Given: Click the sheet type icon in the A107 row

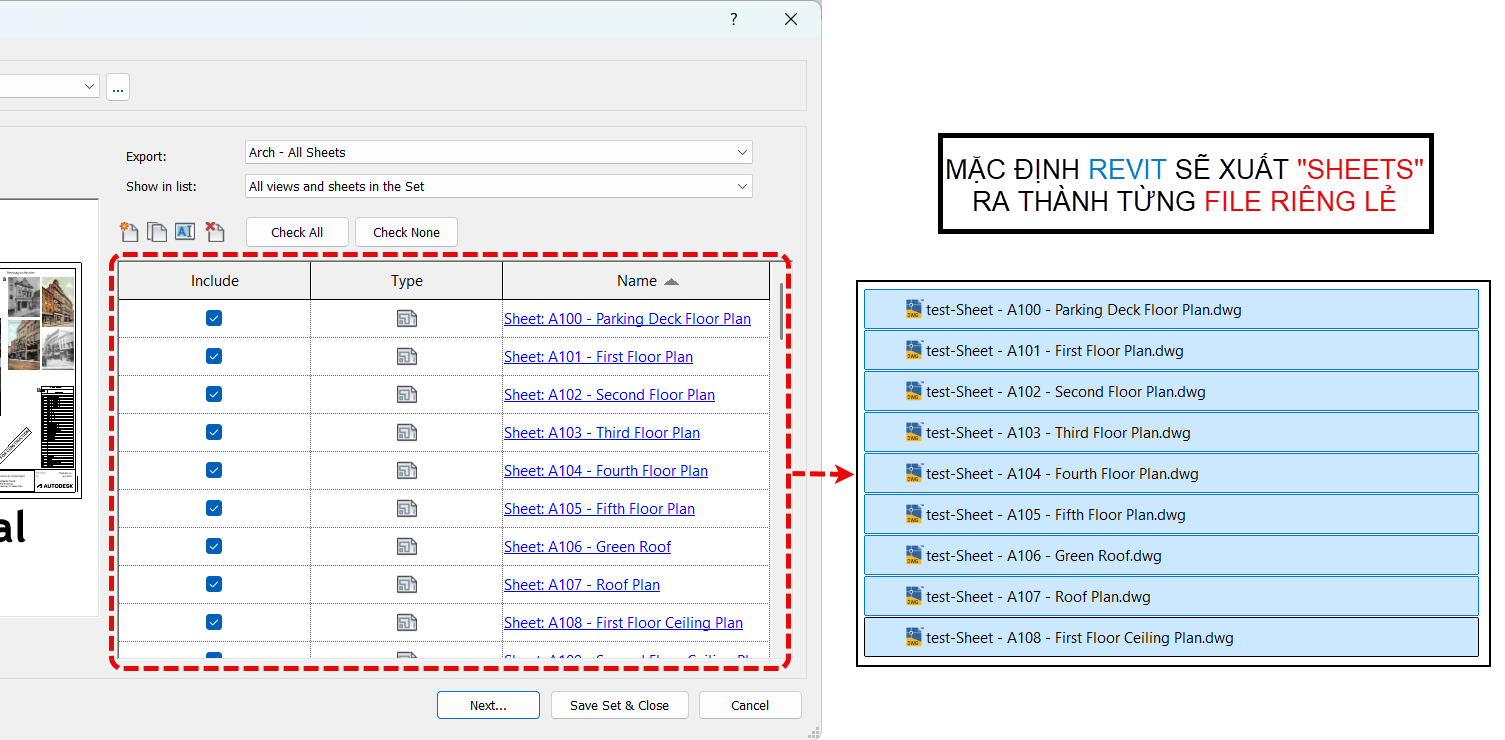Looking at the screenshot, I should (407, 585).
